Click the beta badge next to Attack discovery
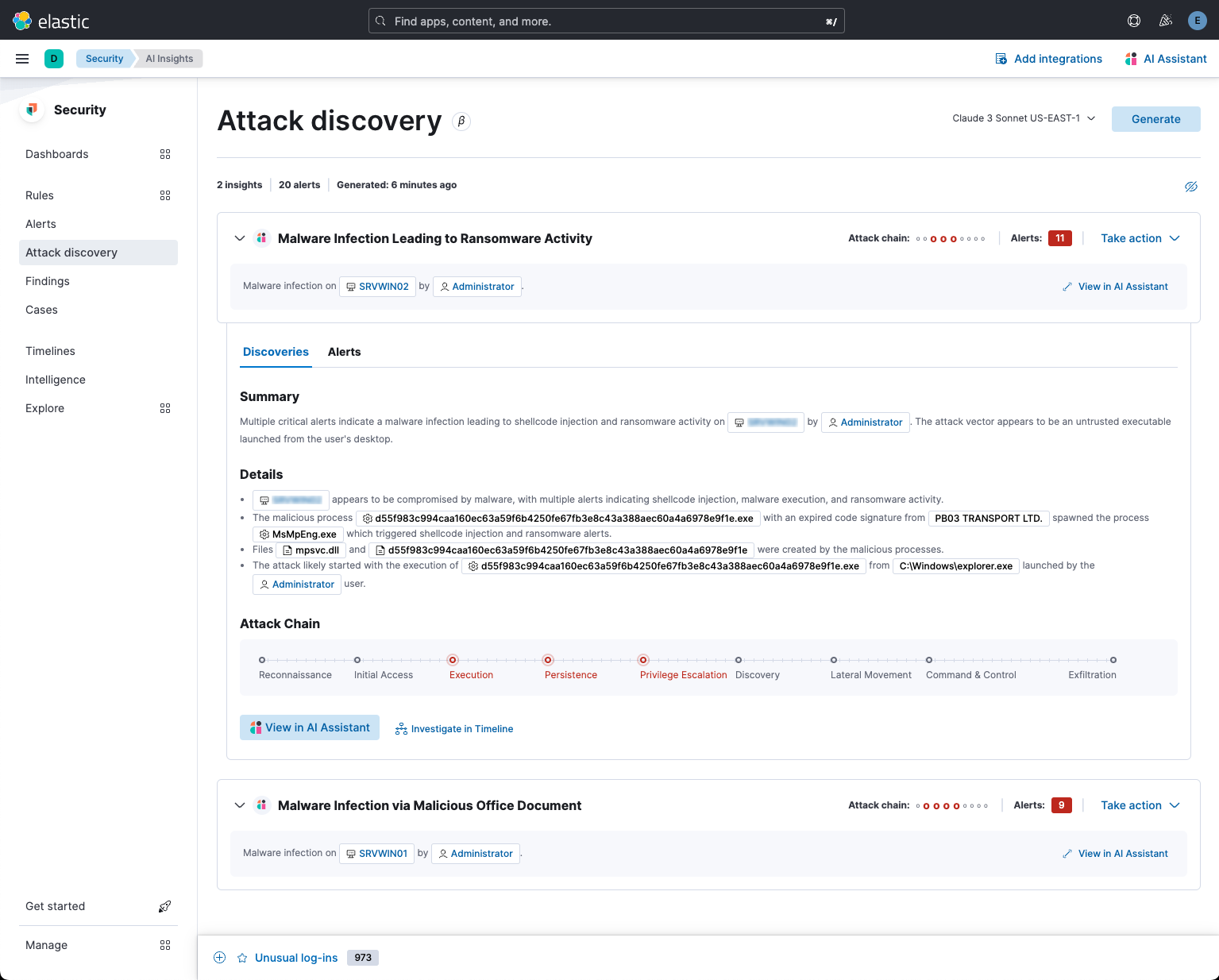Viewport: 1219px width, 980px height. click(x=461, y=122)
